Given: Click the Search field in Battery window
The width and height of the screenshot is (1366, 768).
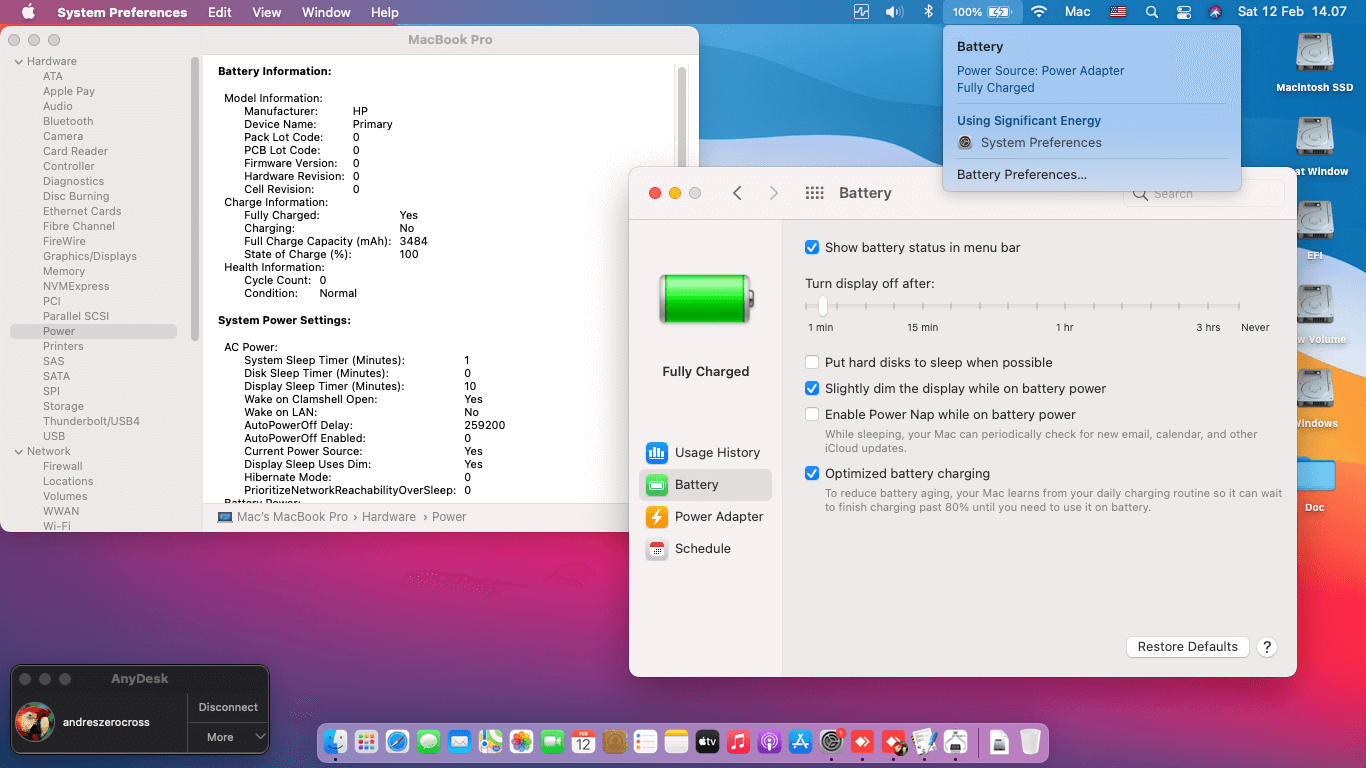Looking at the screenshot, I should pos(1204,194).
